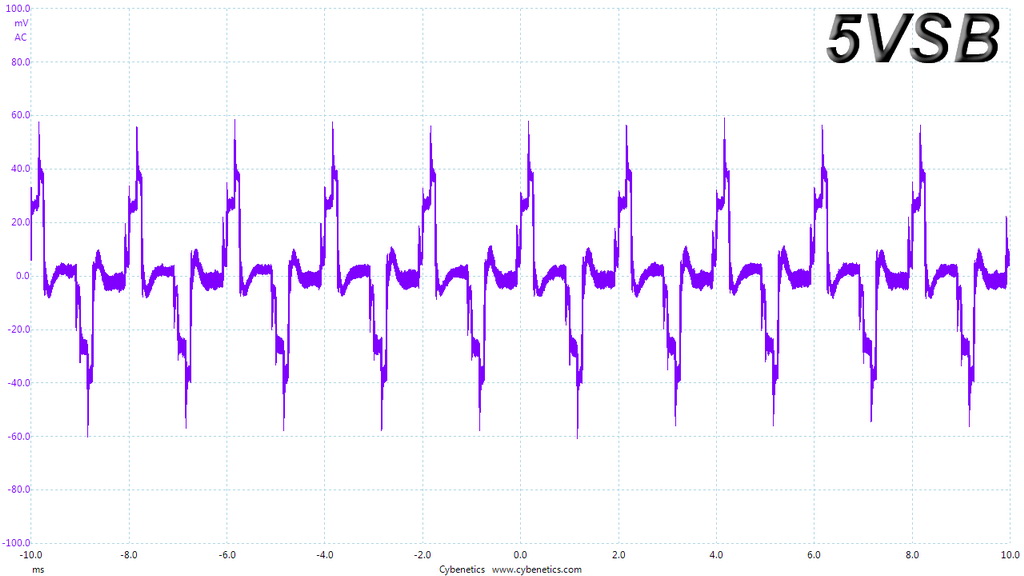Click the 2.0 X-axis value
Image resolution: width=1024 pixels, height=576 pixels.
click(x=618, y=555)
